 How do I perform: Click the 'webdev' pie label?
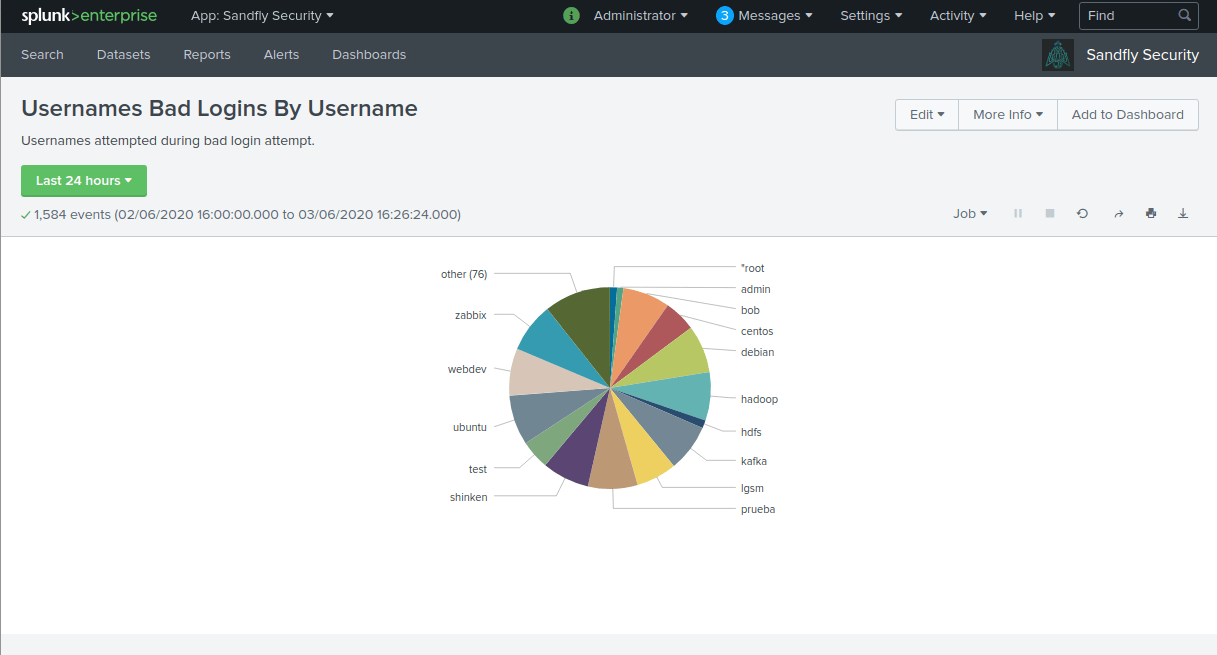[467, 369]
